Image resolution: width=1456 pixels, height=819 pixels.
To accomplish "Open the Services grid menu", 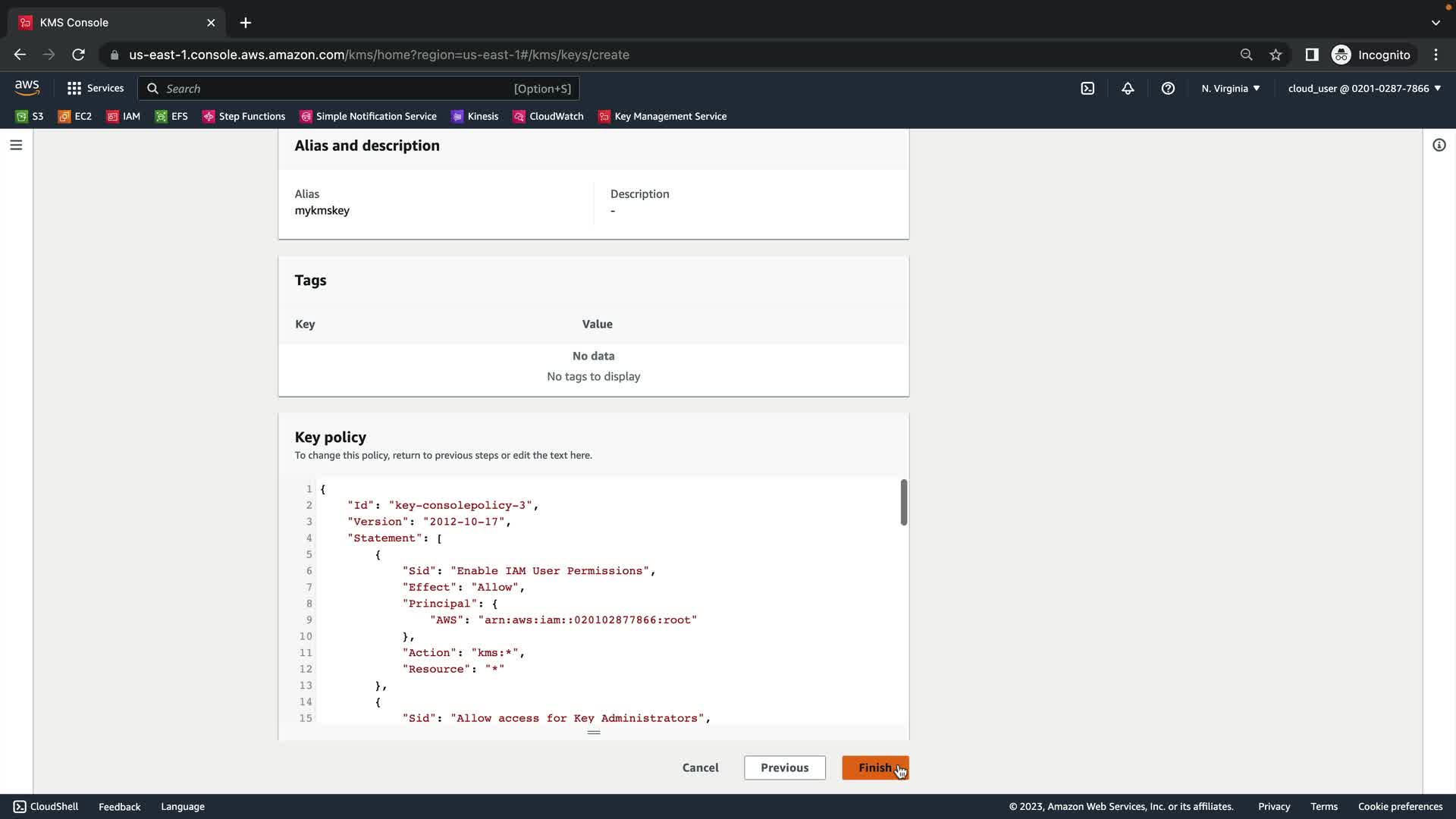I will coord(96,89).
